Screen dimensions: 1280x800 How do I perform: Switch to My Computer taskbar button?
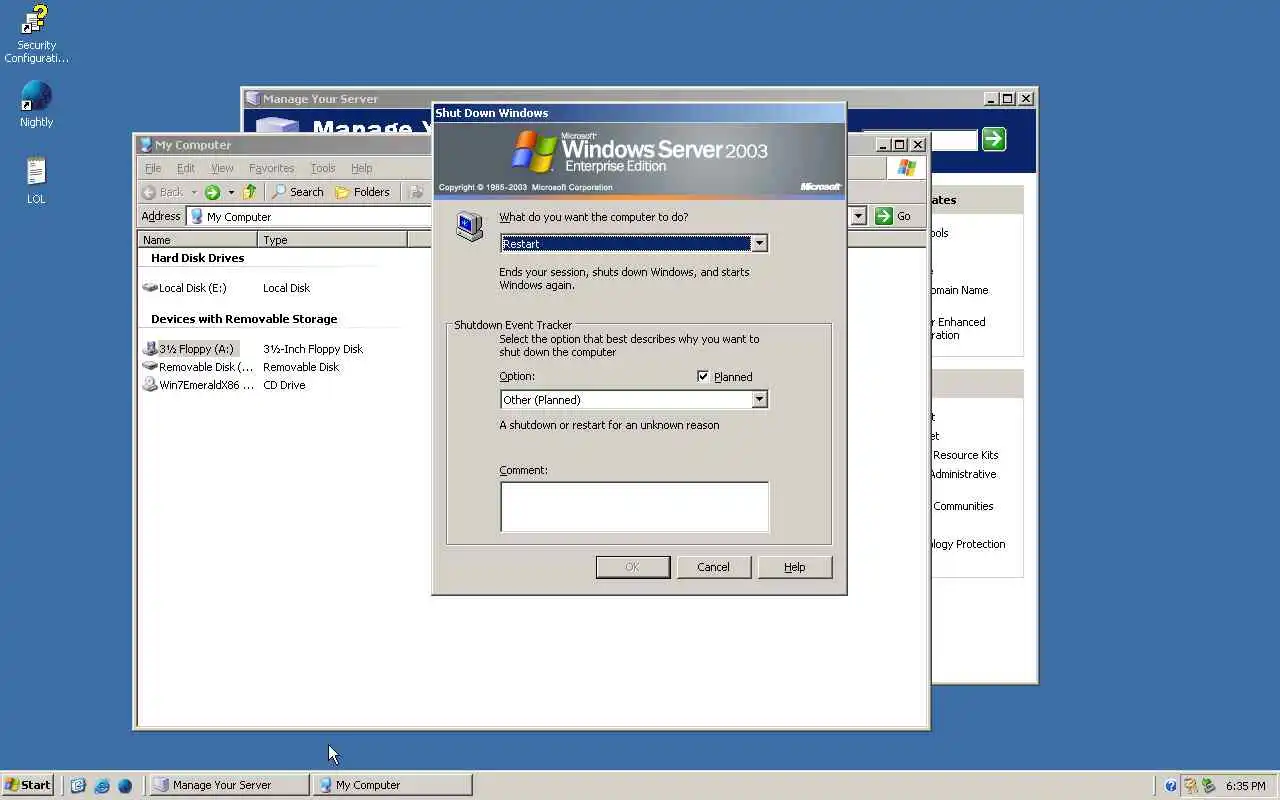[392, 785]
